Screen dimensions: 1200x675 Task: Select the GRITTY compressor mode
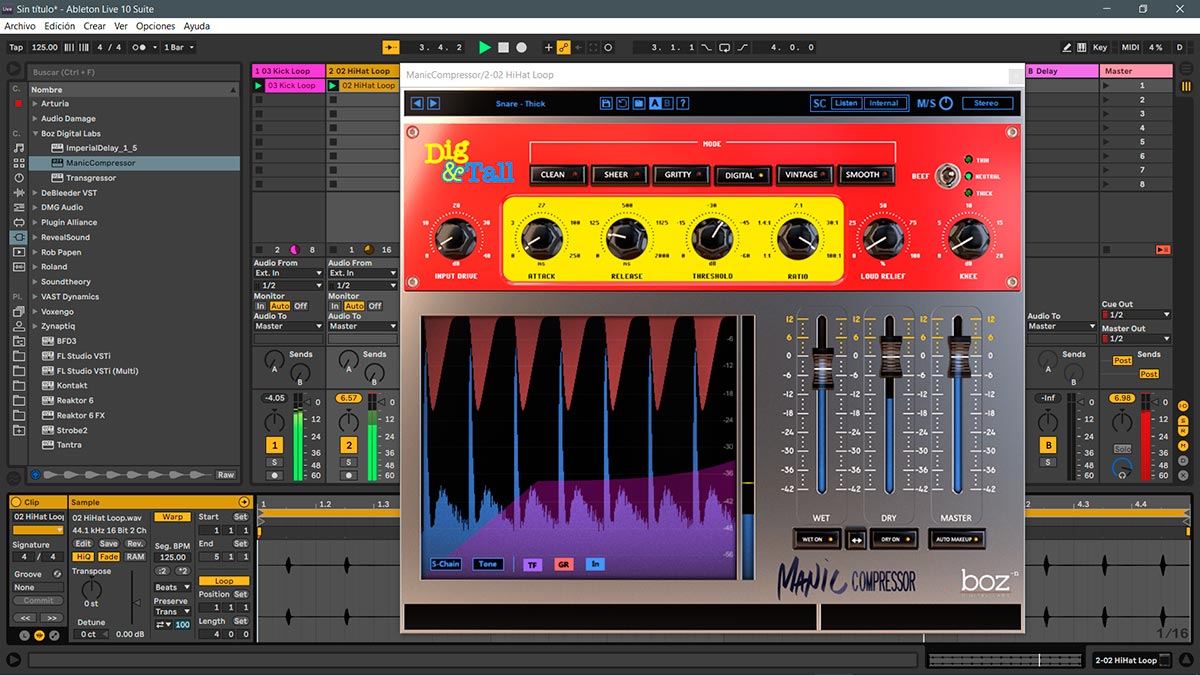681,175
